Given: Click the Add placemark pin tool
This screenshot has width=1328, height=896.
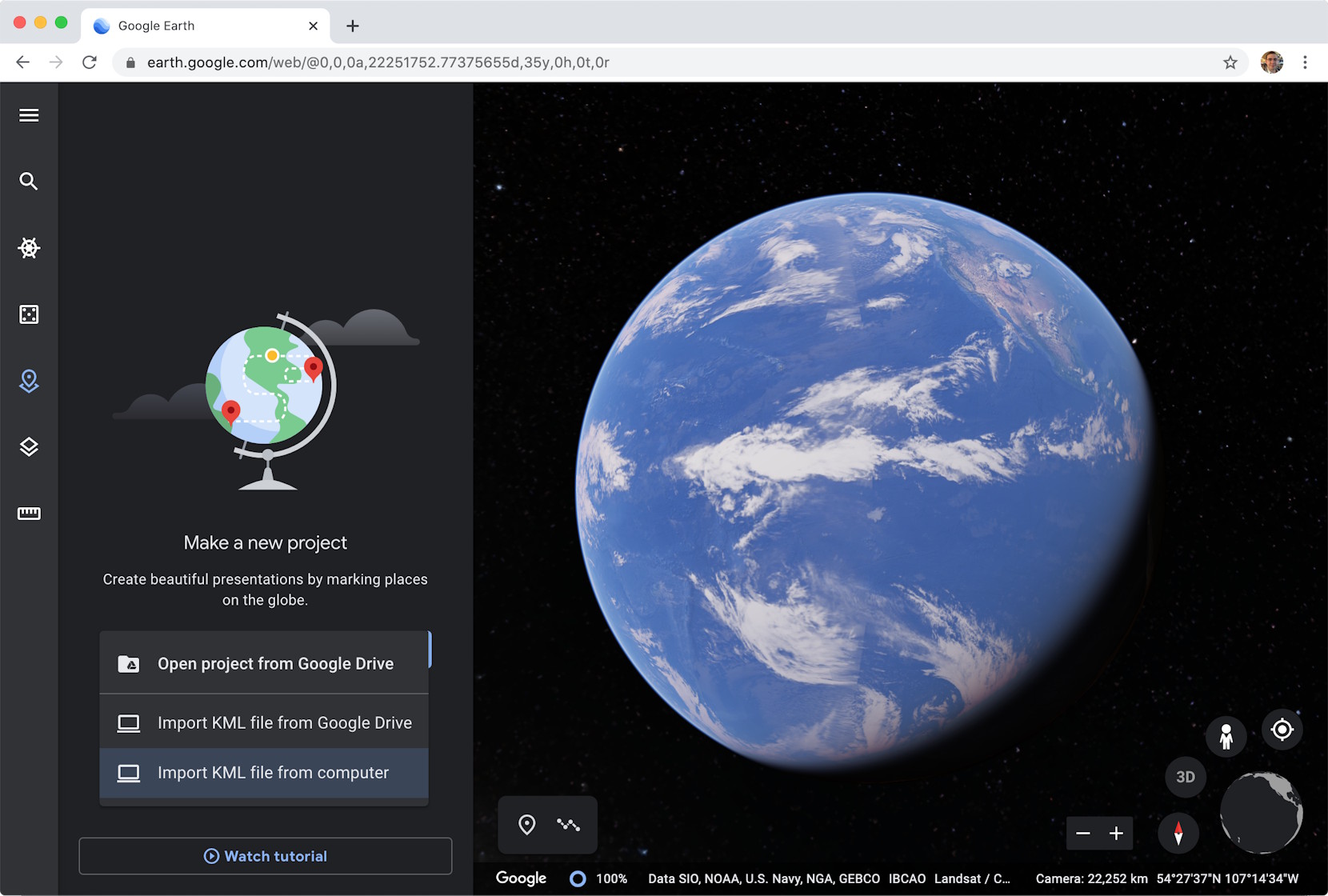Looking at the screenshot, I should point(526,825).
